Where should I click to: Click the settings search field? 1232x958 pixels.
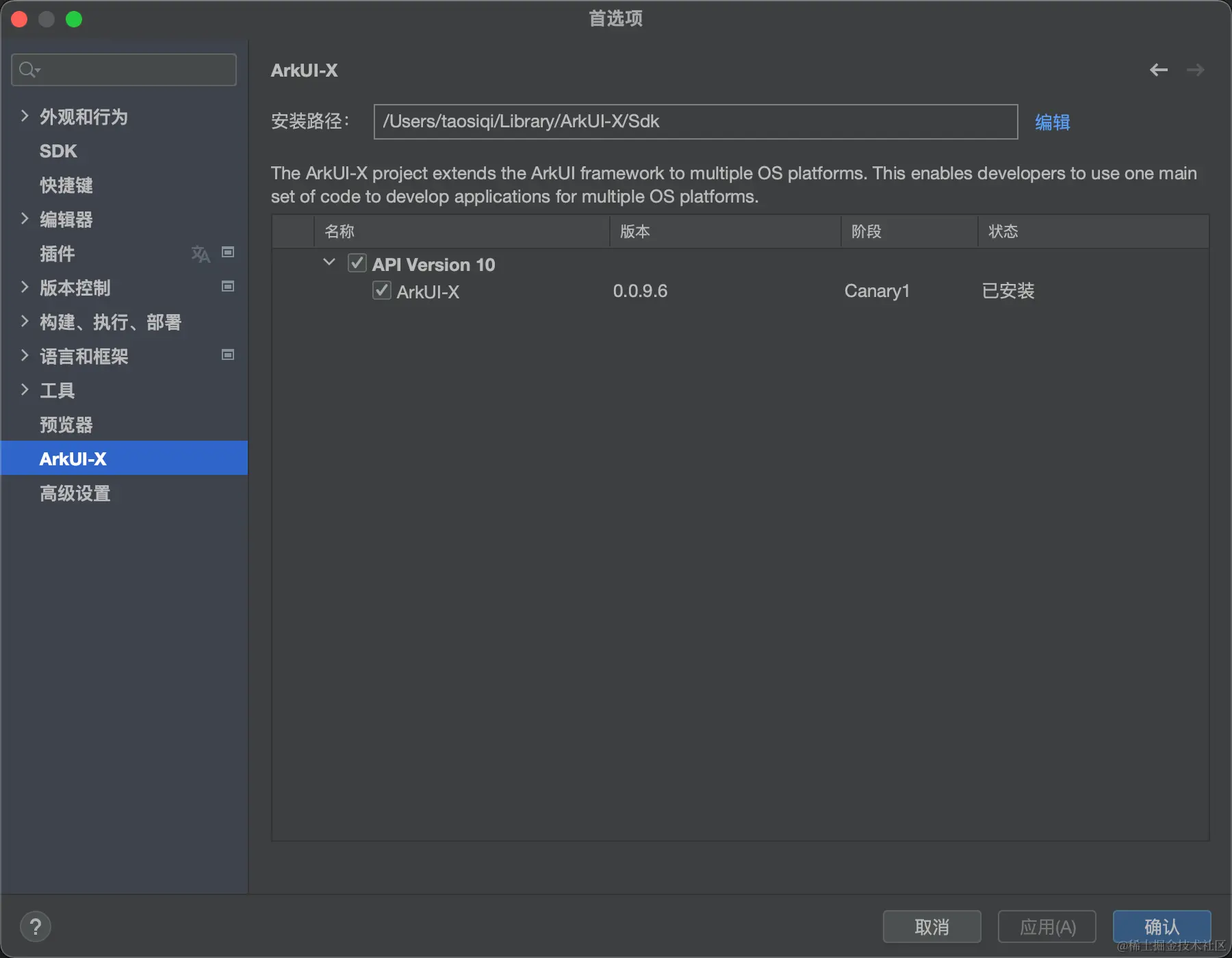click(124, 70)
